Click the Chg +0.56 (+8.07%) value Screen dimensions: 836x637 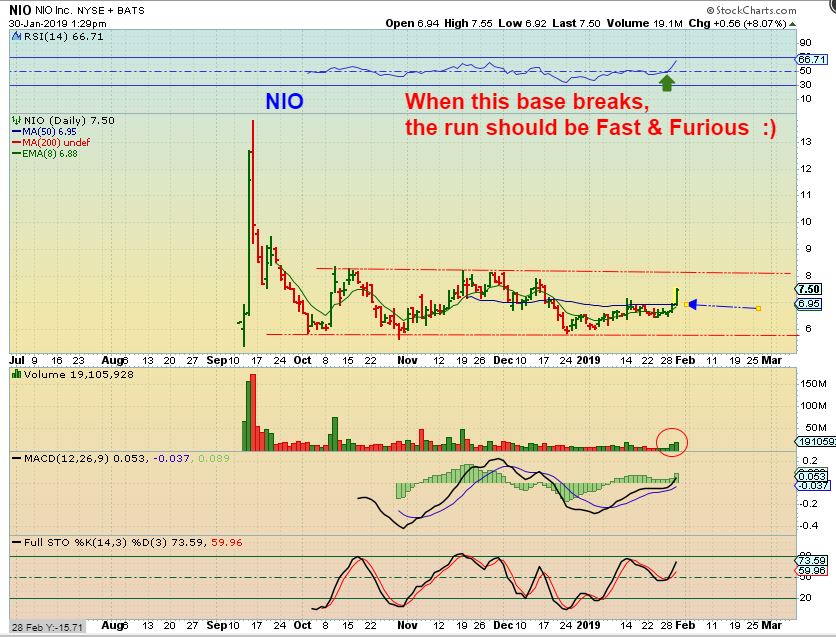point(738,23)
